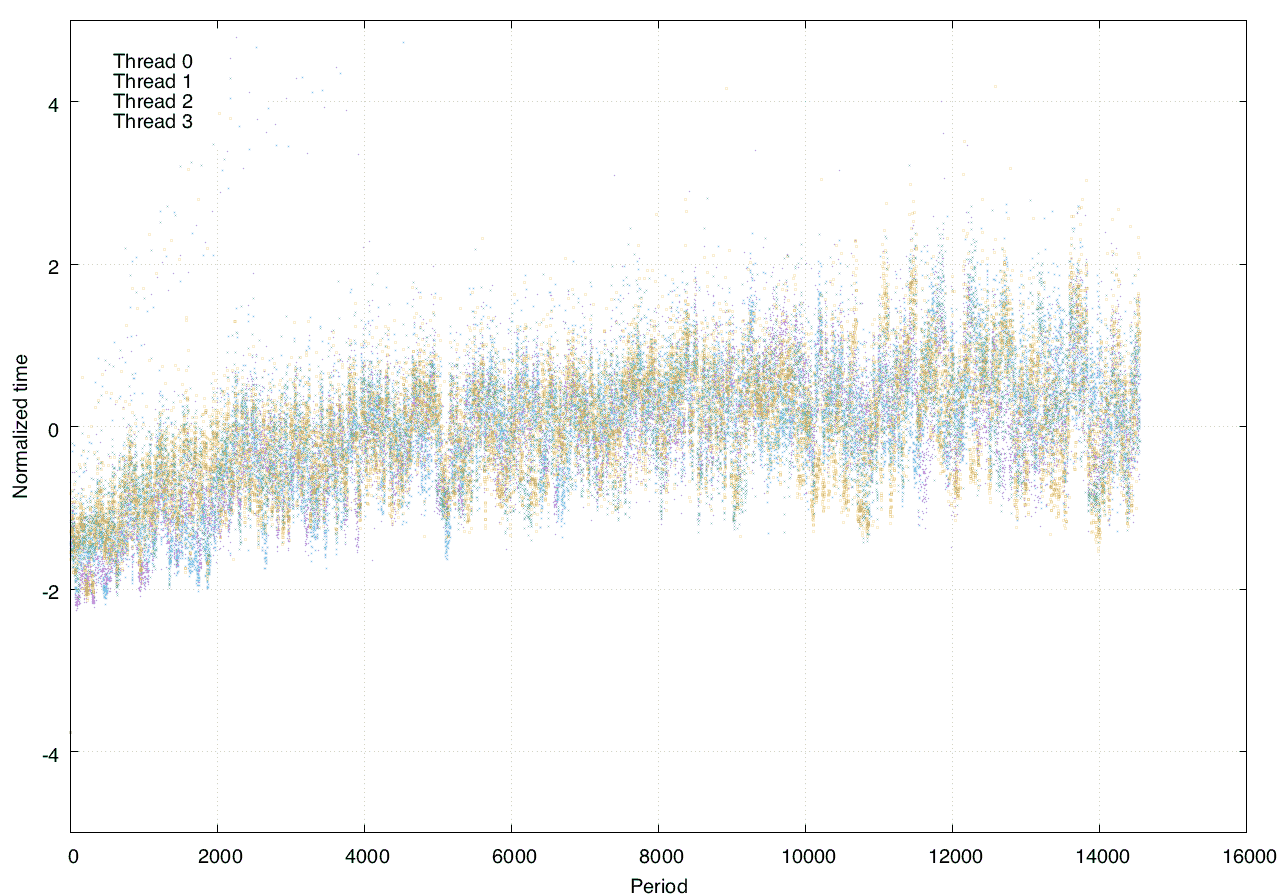Select the 2 tick label on y-axis
The width and height of the screenshot is (1280, 896).
tap(52, 265)
